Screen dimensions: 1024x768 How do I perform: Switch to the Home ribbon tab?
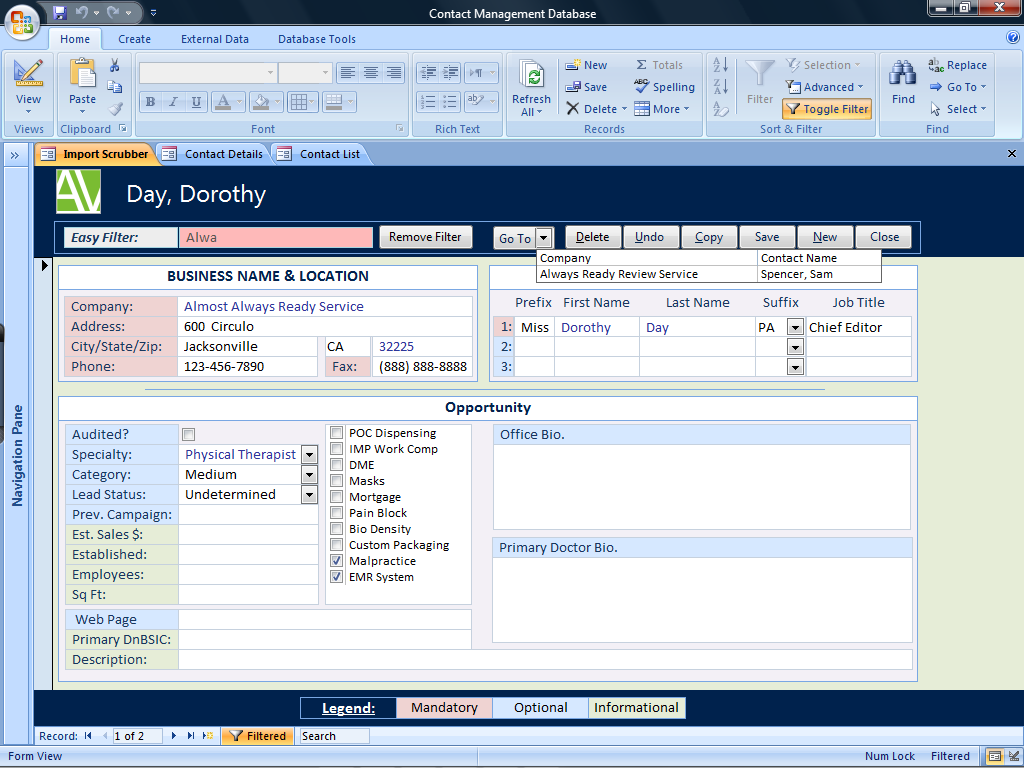pyautogui.click(x=75, y=39)
